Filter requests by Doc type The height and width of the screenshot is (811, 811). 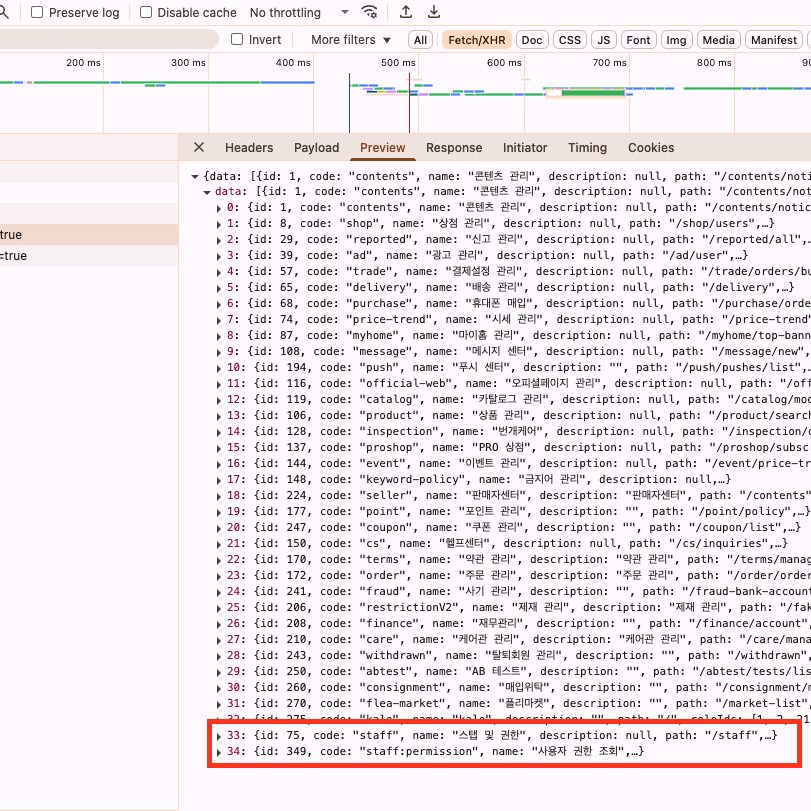(x=532, y=40)
